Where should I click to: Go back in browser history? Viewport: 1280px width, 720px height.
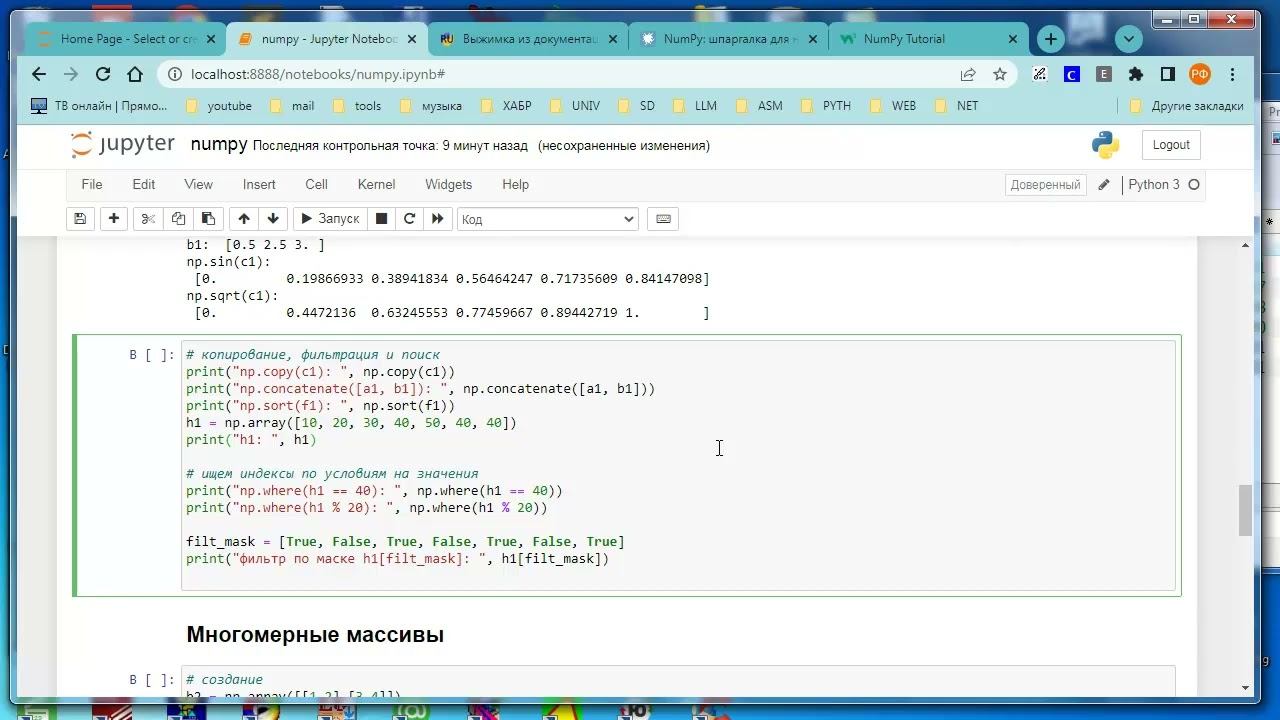click(x=39, y=74)
